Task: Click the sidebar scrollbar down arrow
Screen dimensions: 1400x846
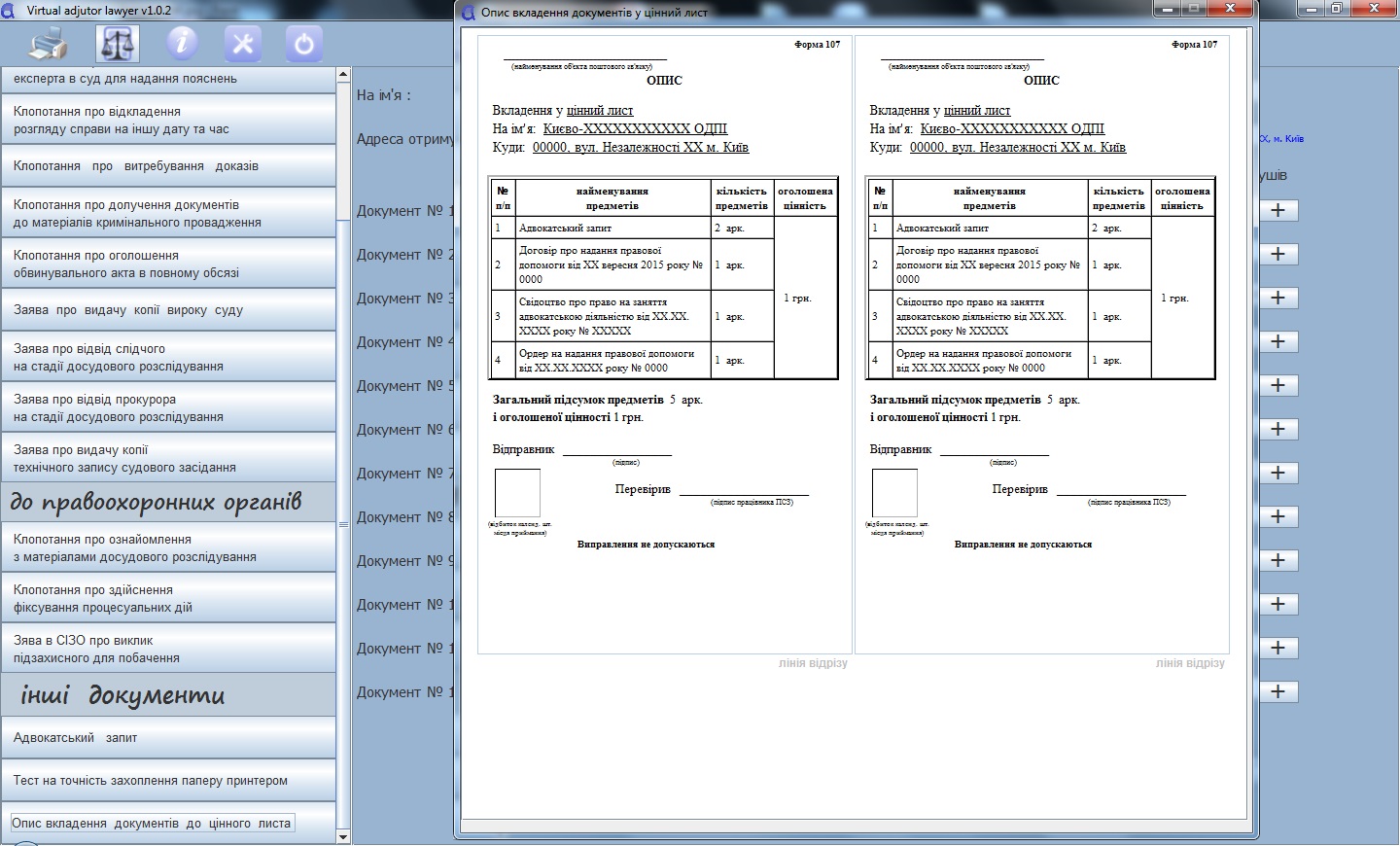Action: (x=343, y=836)
